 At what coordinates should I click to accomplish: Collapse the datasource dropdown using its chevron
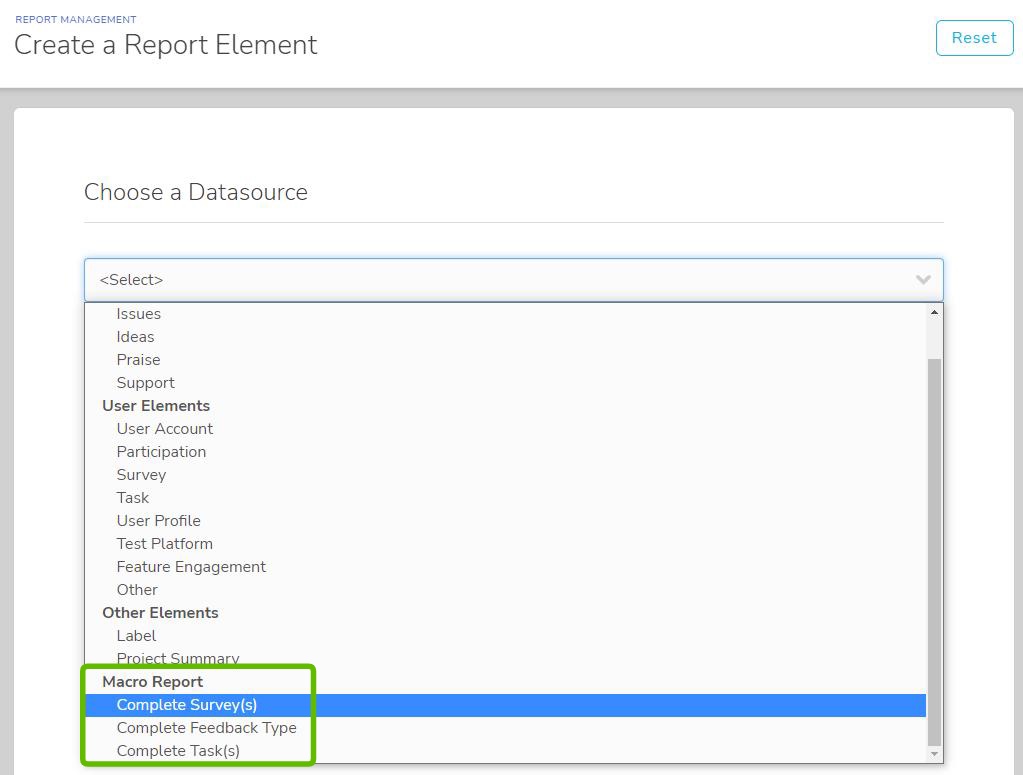click(x=923, y=280)
